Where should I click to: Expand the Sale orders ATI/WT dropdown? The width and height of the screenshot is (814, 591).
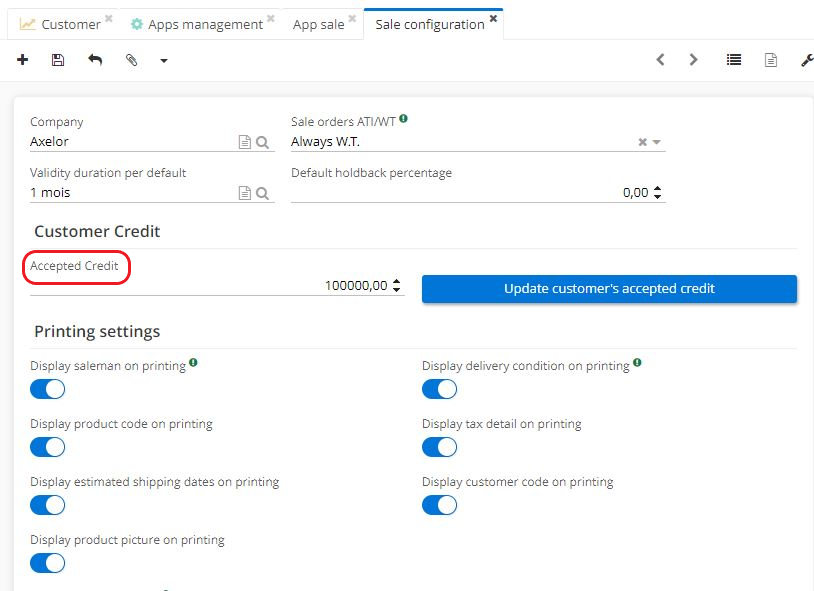coord(657,142)
